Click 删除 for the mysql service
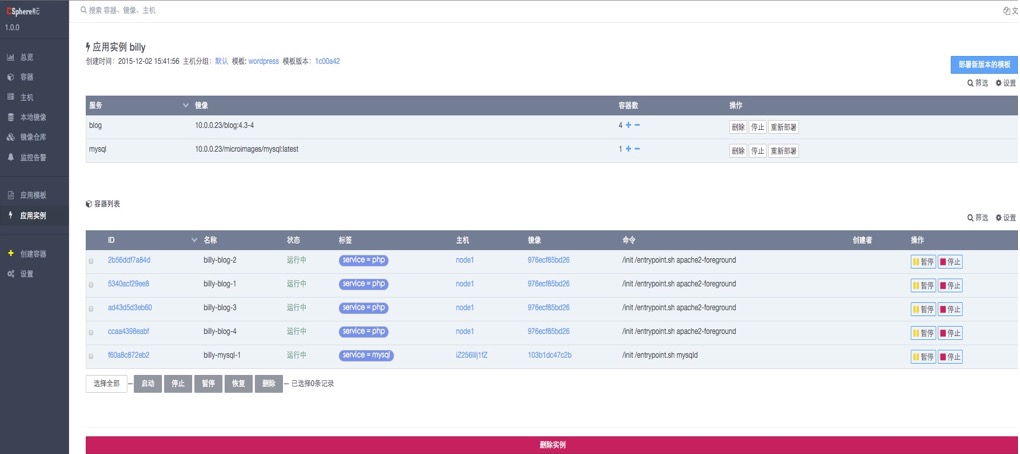This screenshot has width=1020, height=454. point(738,151)
